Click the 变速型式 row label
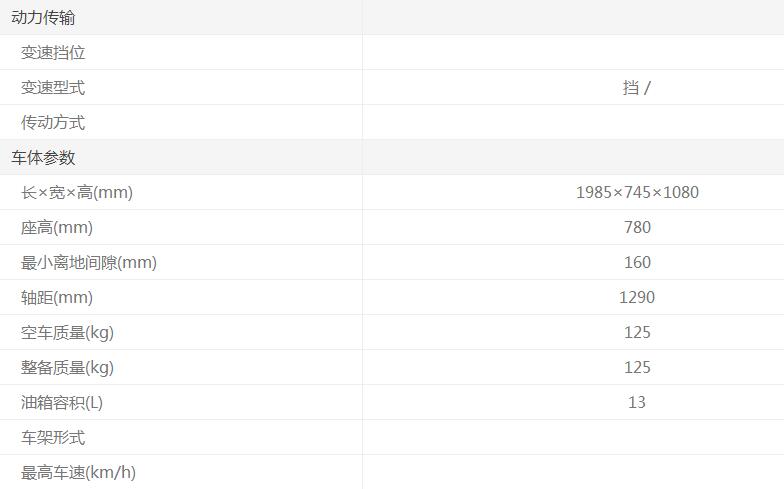 pos(53,88)
